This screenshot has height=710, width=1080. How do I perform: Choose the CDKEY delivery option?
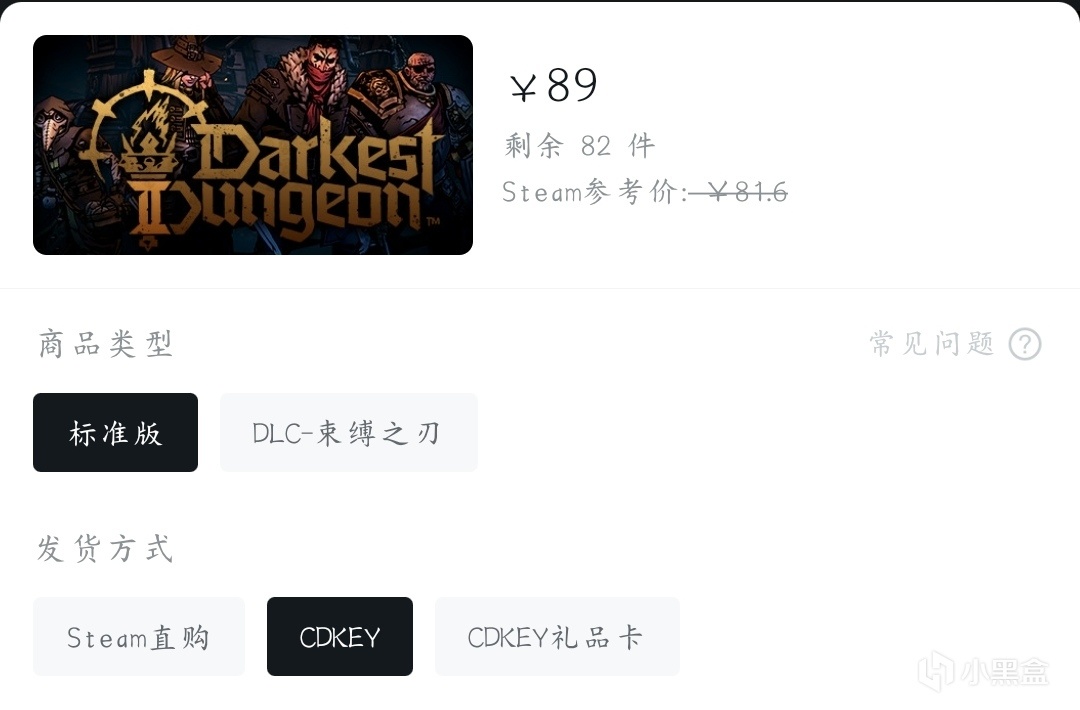click(340, 636)
